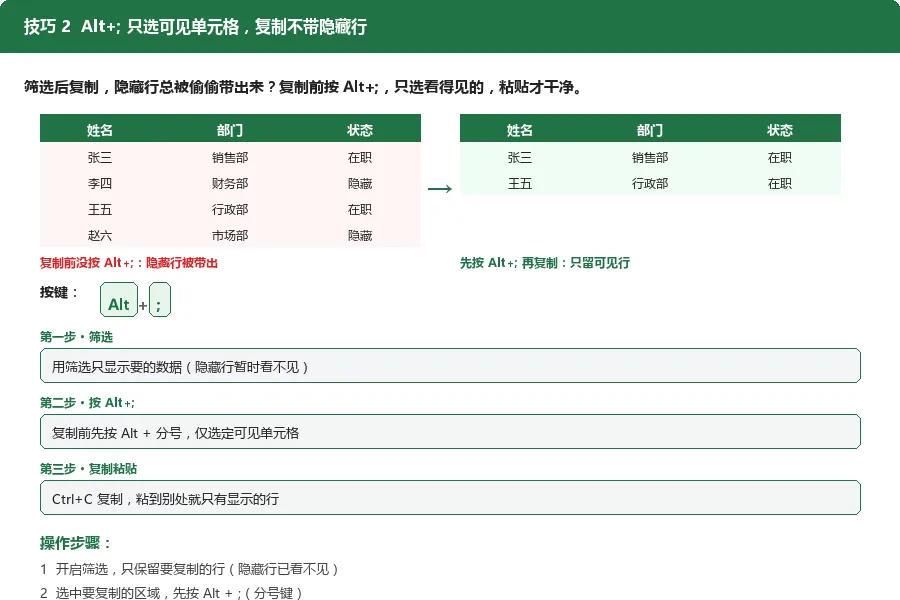900x600 pixels.
Task: Click the green arrow between tables
Action: (440, 189)
